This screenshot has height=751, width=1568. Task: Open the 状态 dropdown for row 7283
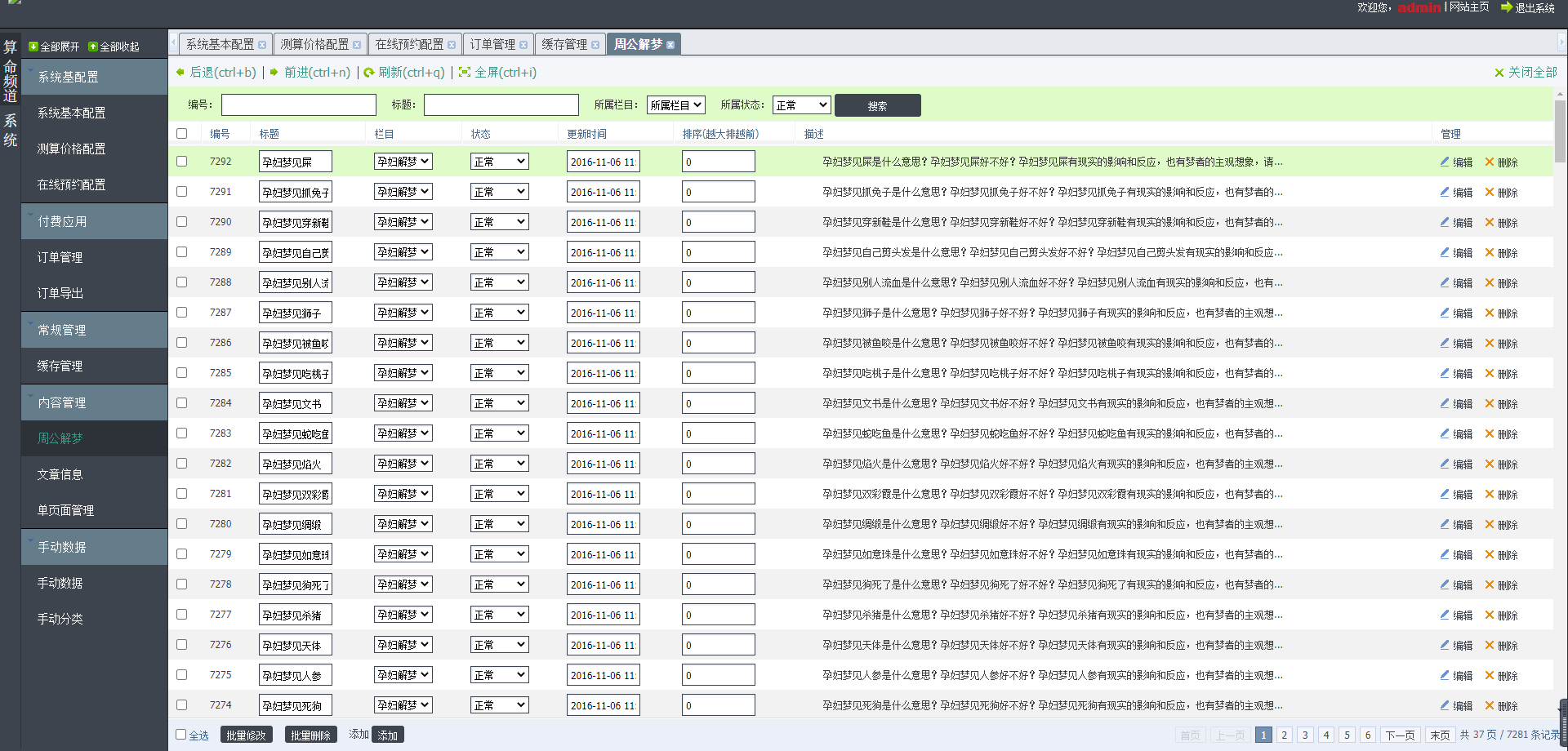click(x=500, y=433)
